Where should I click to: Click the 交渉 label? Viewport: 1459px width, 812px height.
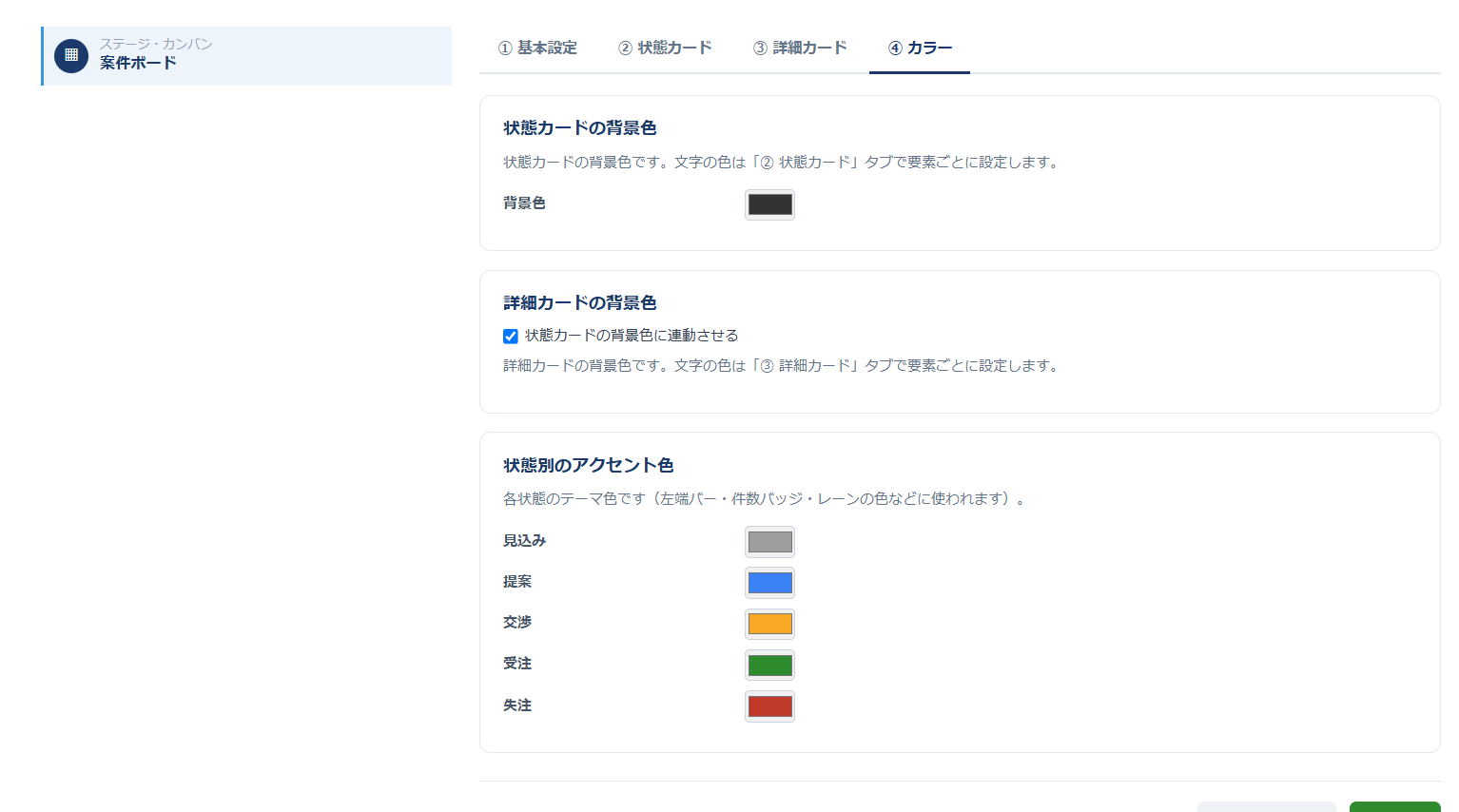(x=517, y=623)
